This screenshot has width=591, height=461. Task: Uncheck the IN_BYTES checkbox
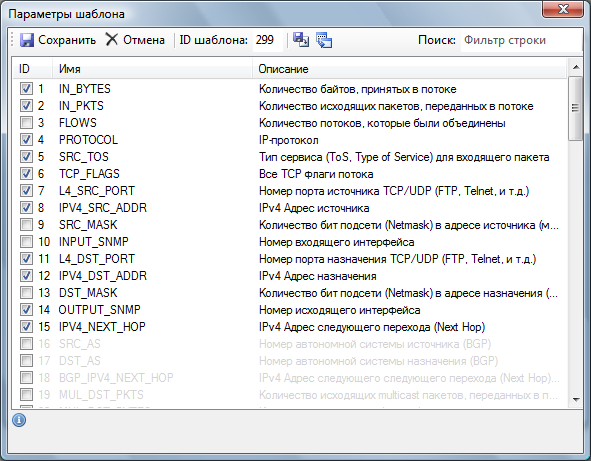pyautogui.click(x=26, y=89)
